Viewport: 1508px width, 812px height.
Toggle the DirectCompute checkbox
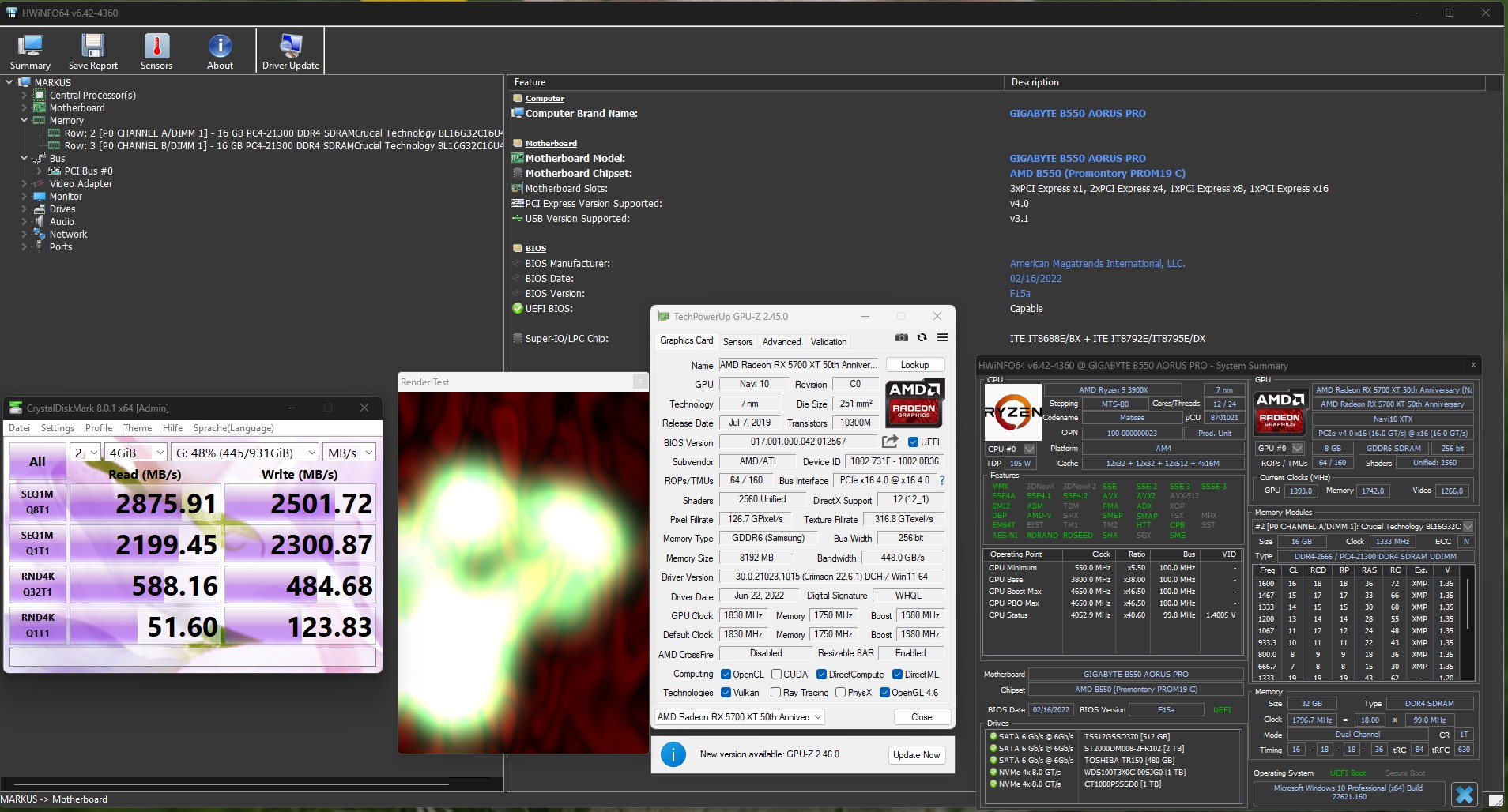coord(821,675)
